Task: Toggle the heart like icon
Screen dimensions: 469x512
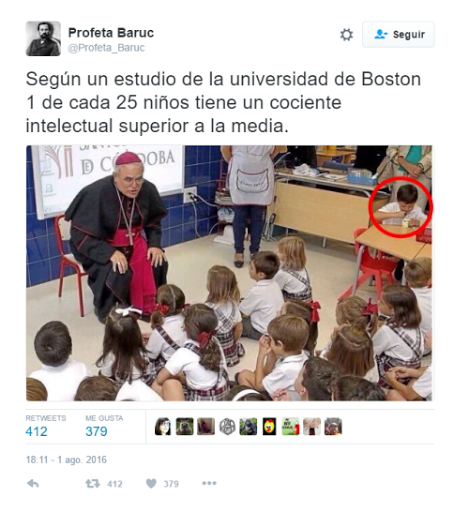Action: (151, 483)
